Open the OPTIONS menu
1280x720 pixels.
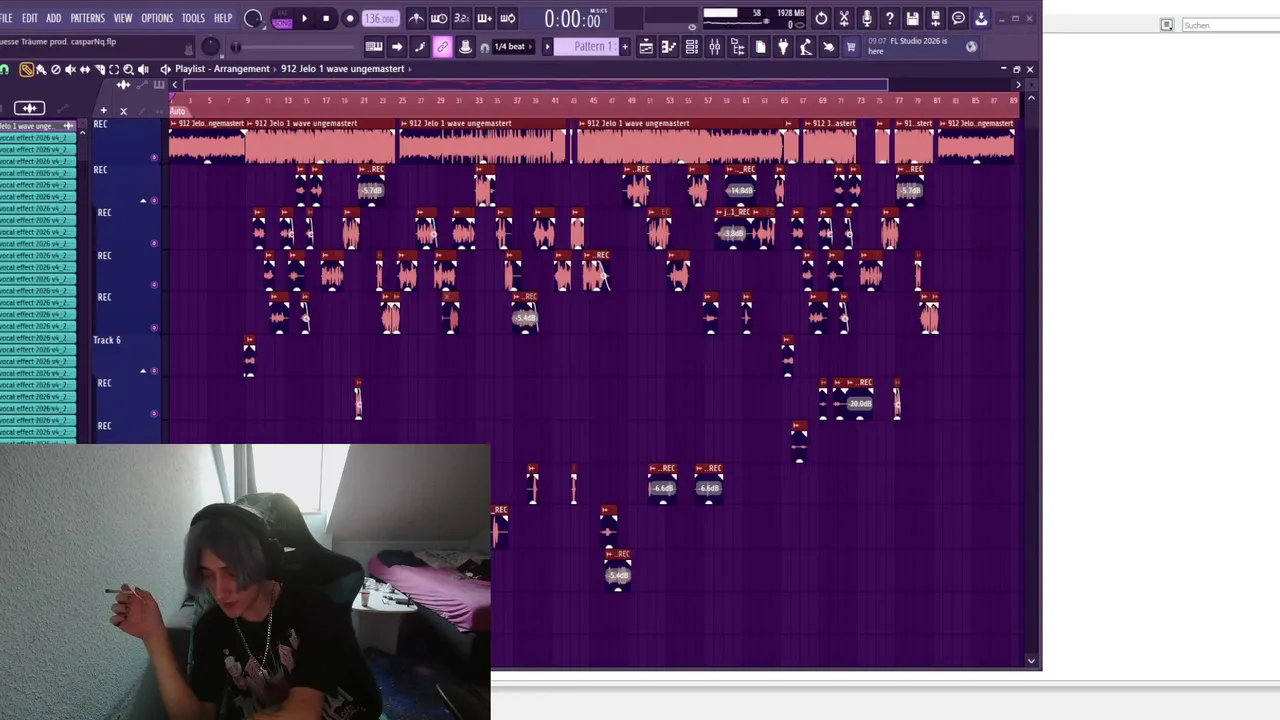(x=157, y=18)
